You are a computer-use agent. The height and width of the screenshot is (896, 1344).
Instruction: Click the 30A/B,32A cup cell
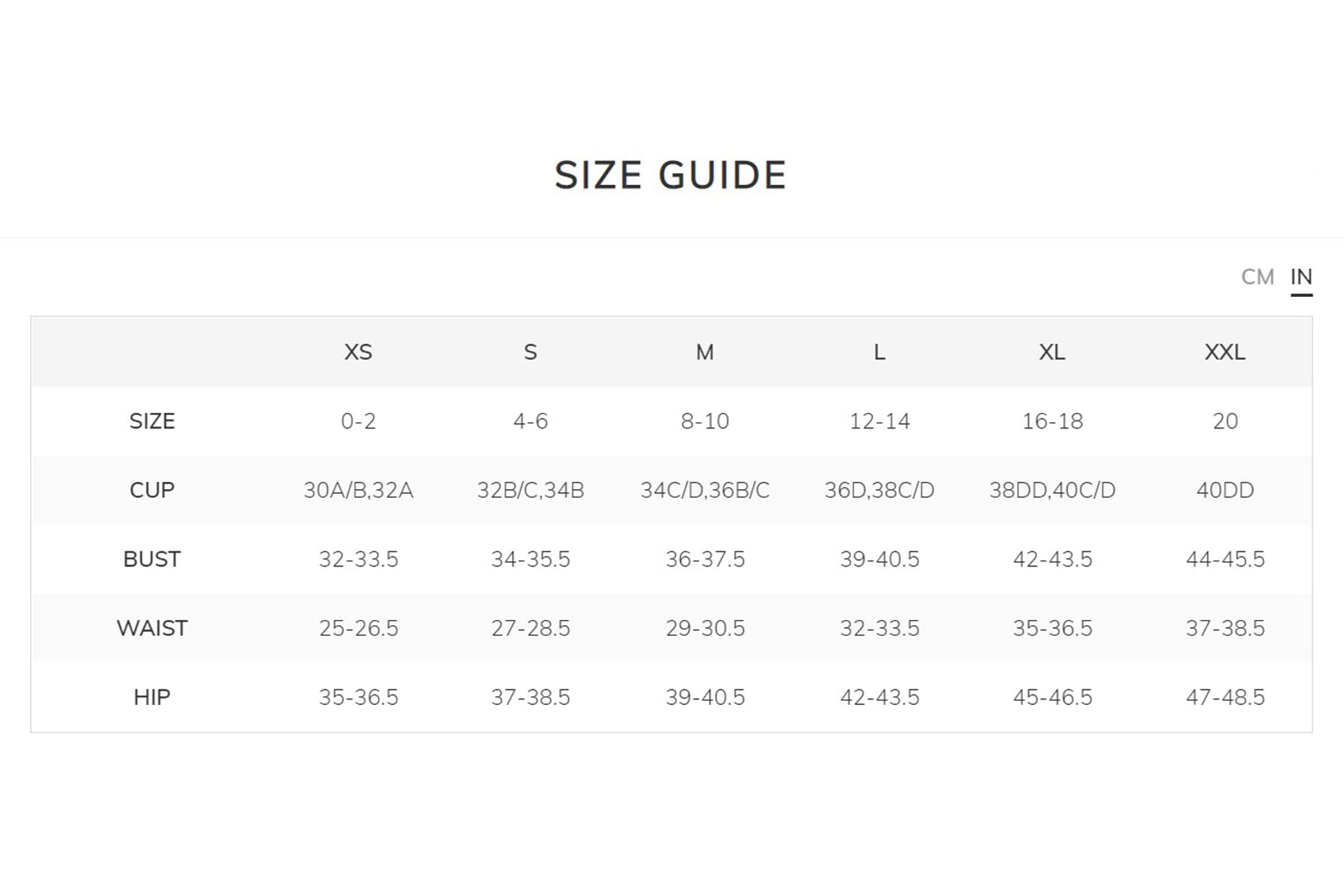click(358, 490)
